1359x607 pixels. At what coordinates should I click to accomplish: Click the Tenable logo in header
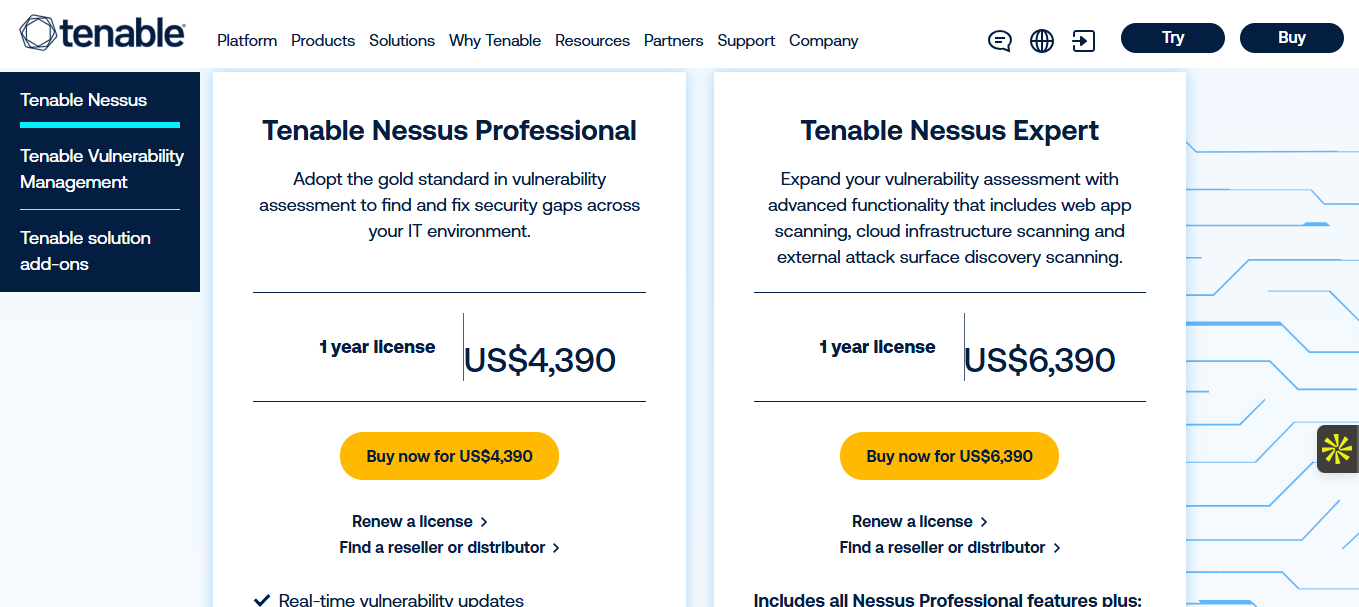pos(102,33)
